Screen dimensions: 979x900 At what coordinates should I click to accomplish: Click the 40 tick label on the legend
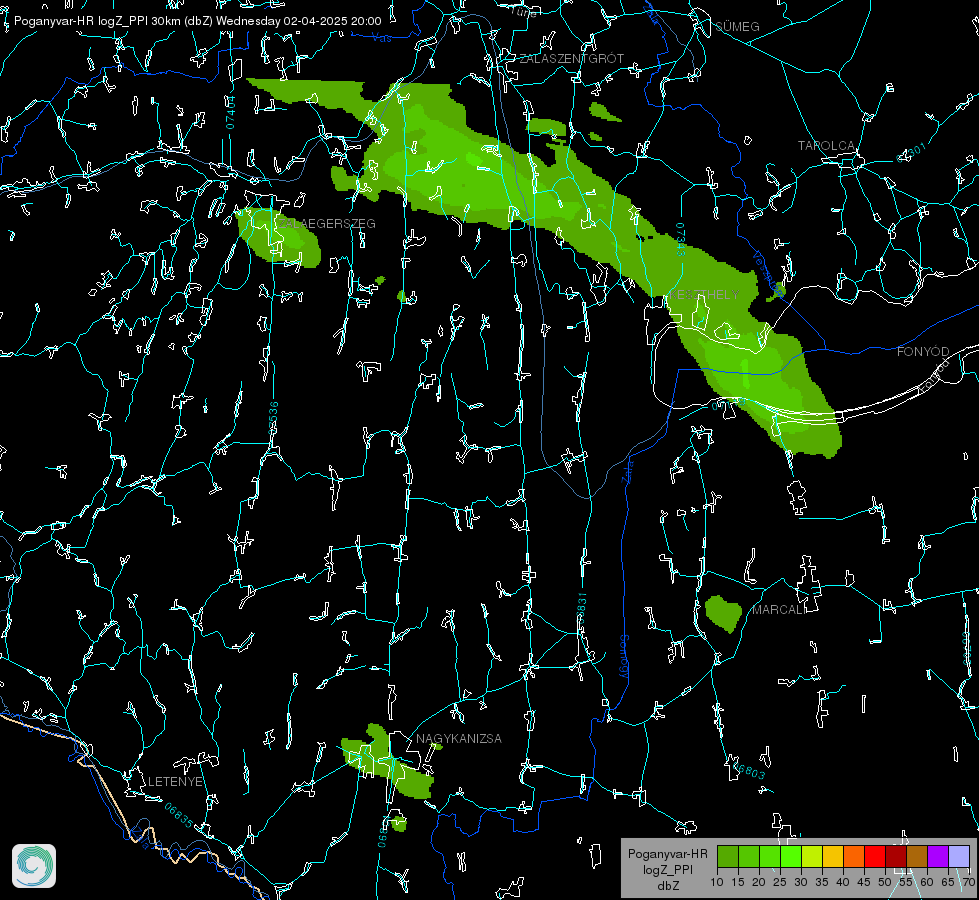coord(843,883)
